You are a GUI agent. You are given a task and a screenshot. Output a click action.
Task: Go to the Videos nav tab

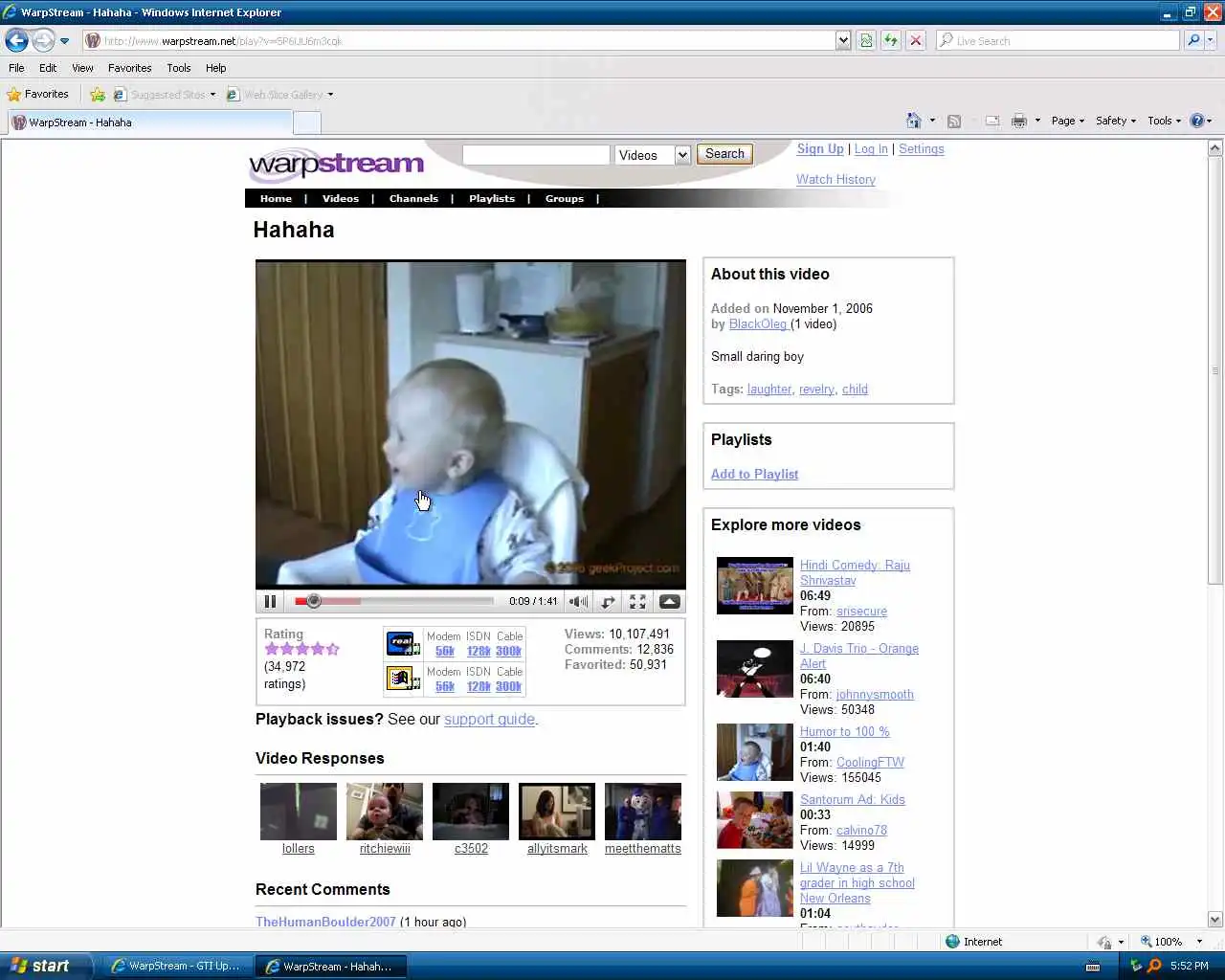[341, 199]
